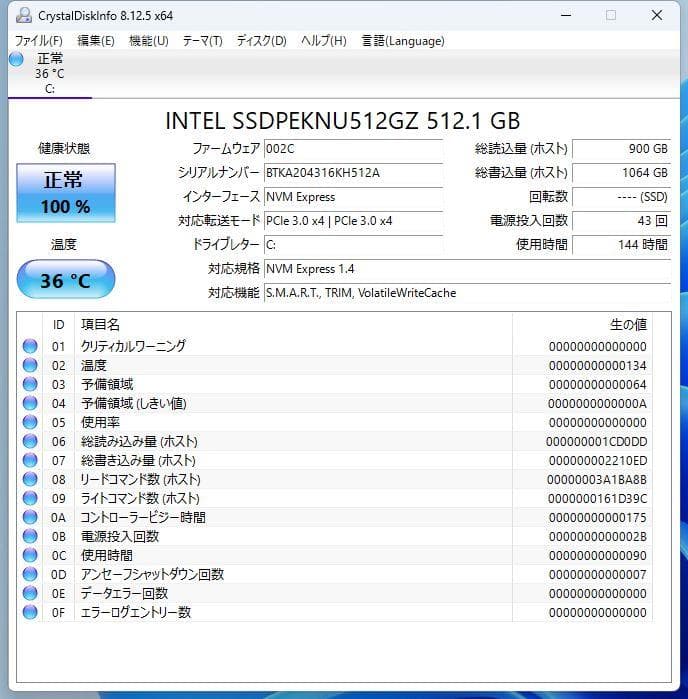Click status orb for 07 総書き込み量 row
The height and width of the screenshot is (699, 688).
pos(30,460)
